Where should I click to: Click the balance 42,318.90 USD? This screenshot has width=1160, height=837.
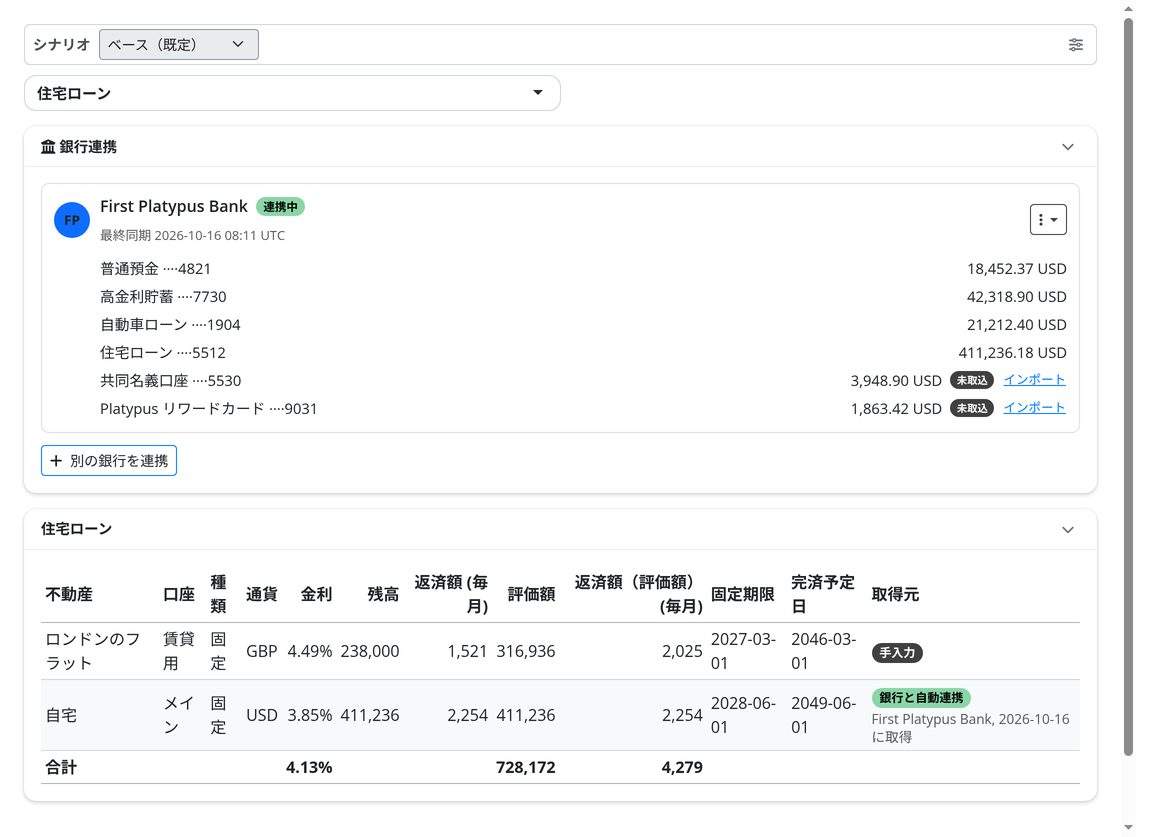click(x=1016, y=297)
